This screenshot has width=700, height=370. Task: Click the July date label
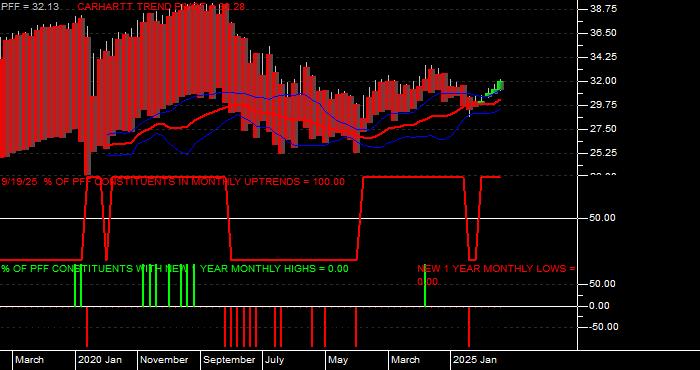click(x=275, y=360)
